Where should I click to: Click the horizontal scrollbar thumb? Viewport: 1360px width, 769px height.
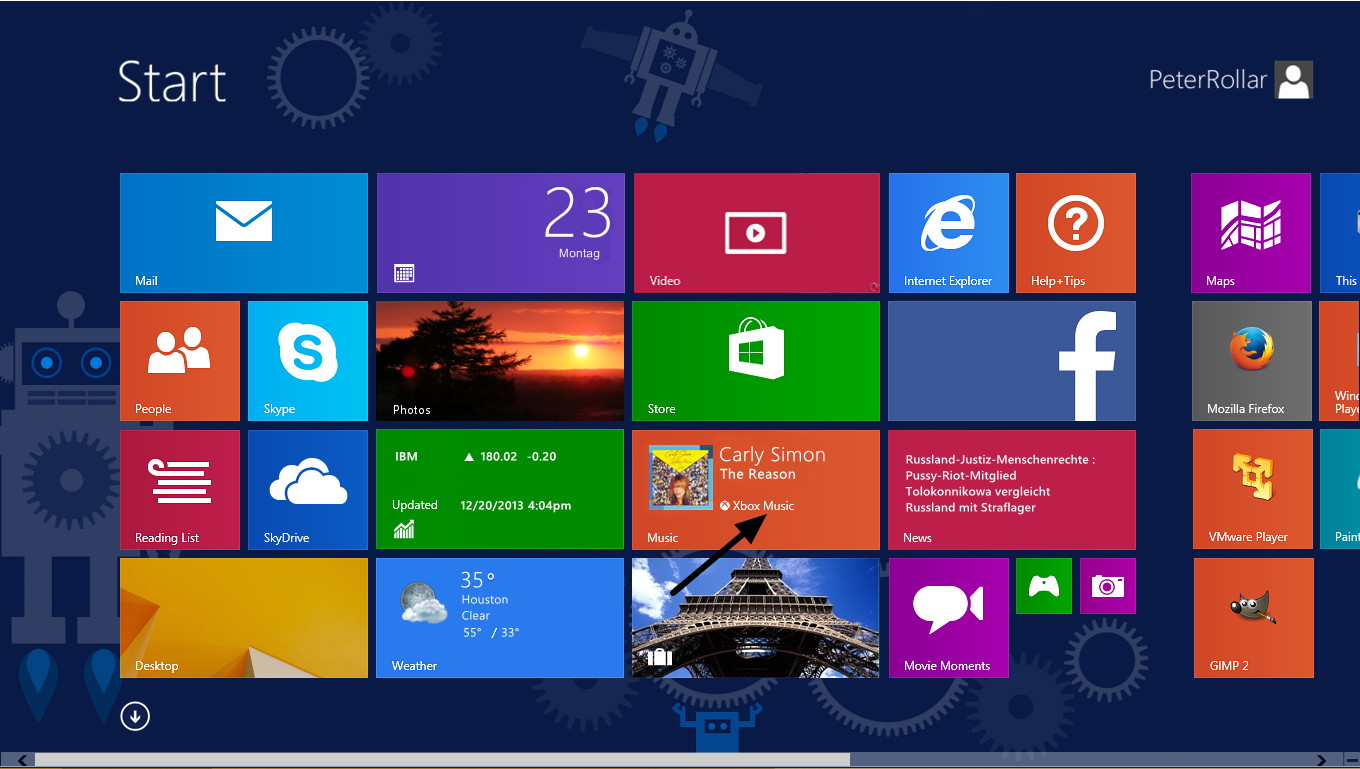[x=442, y=760]
